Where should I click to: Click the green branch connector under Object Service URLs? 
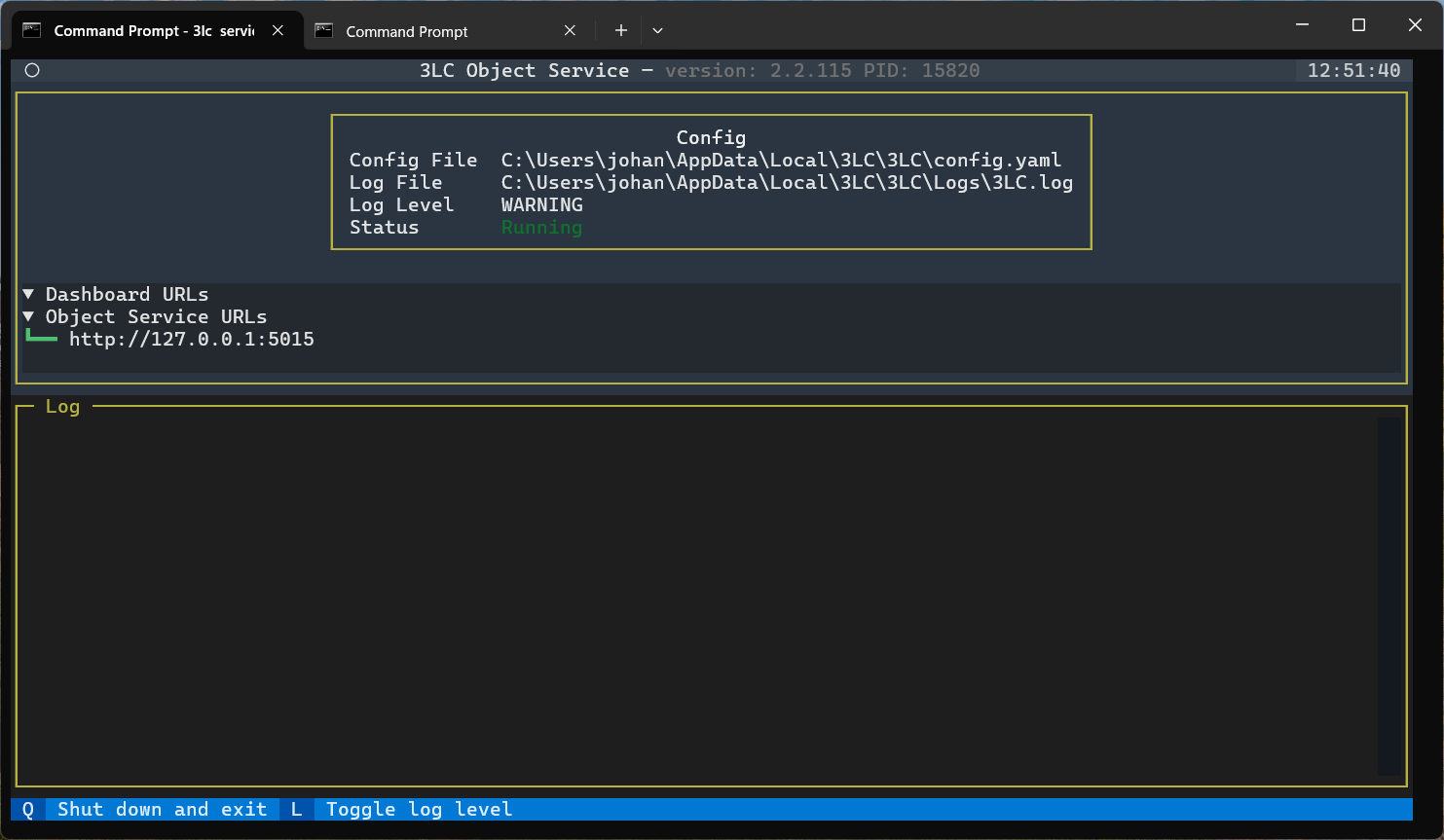coord(40,336)
